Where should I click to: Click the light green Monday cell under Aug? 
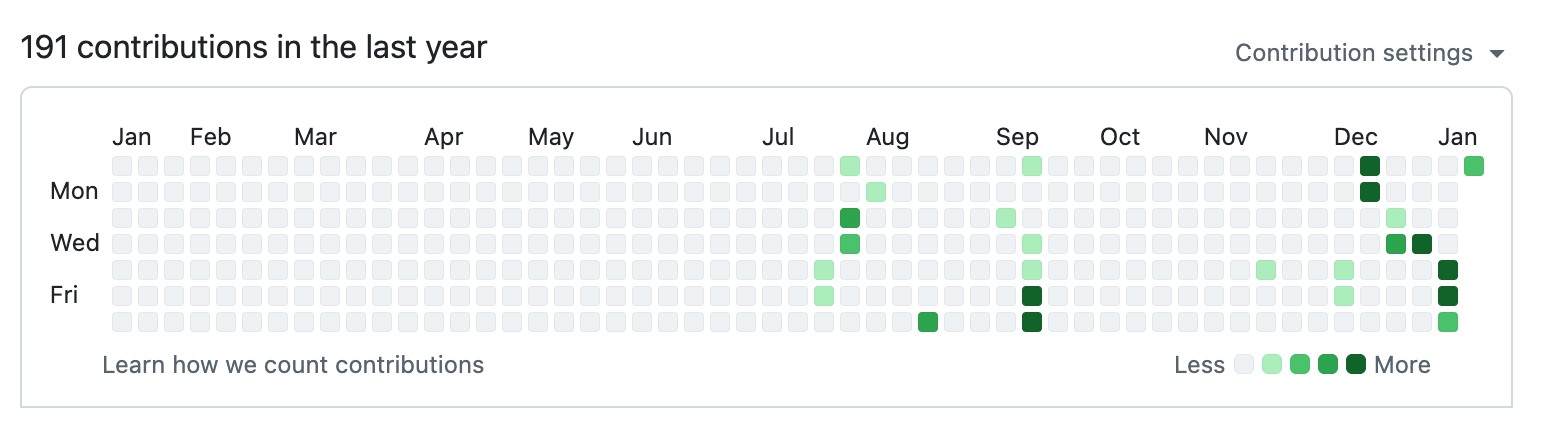876,192
